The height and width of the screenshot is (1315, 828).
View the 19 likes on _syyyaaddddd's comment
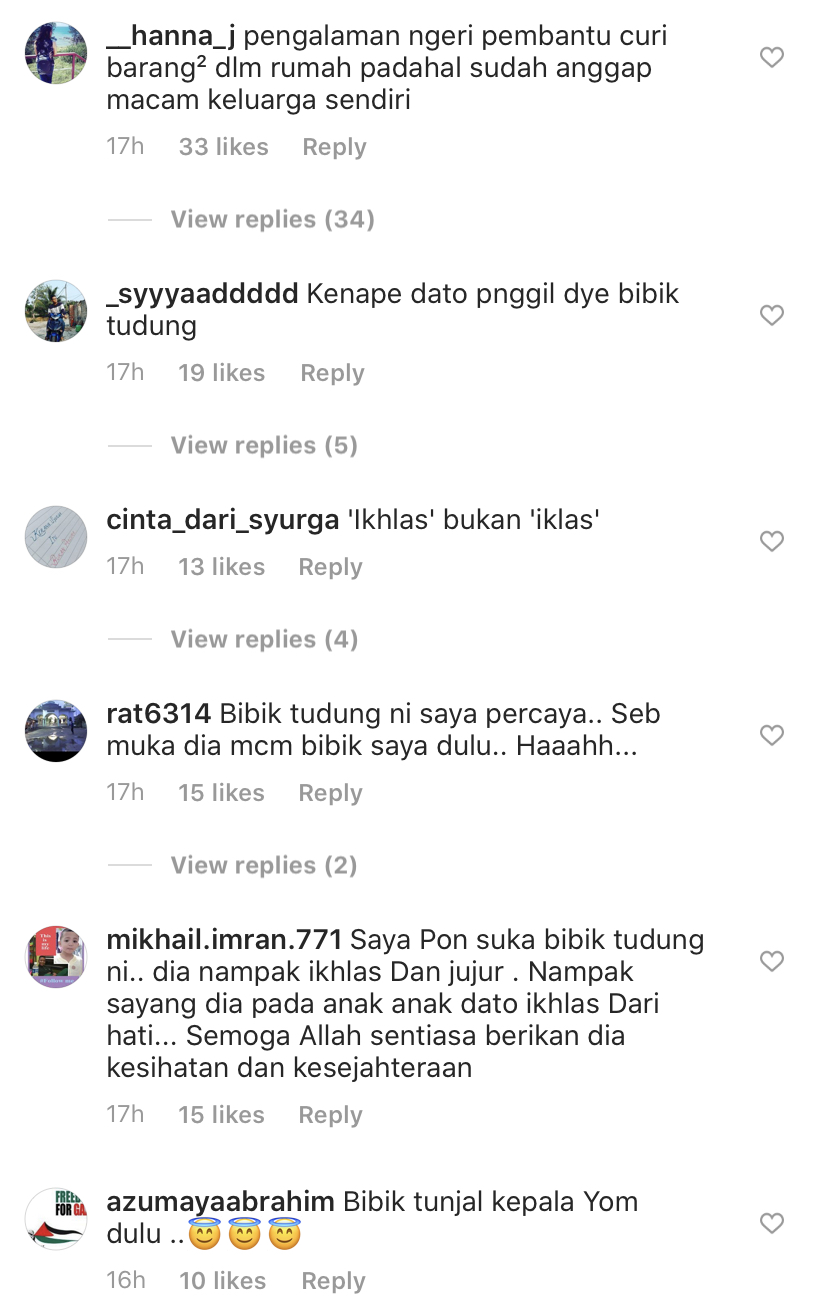pyautogui.click(x=221, y=373)
